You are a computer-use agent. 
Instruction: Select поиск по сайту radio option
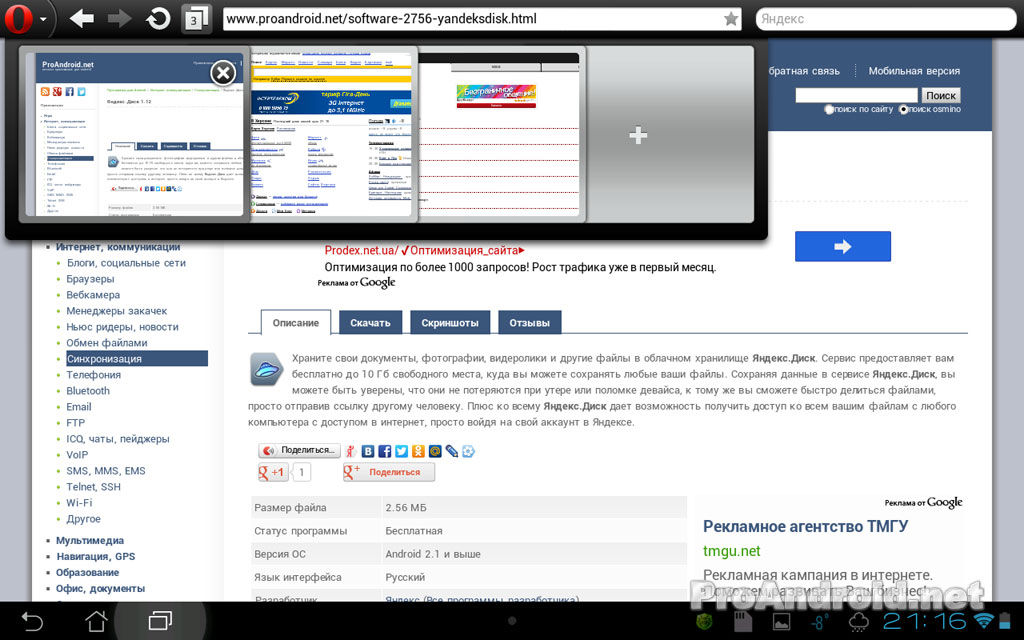[x=829, y=110]
